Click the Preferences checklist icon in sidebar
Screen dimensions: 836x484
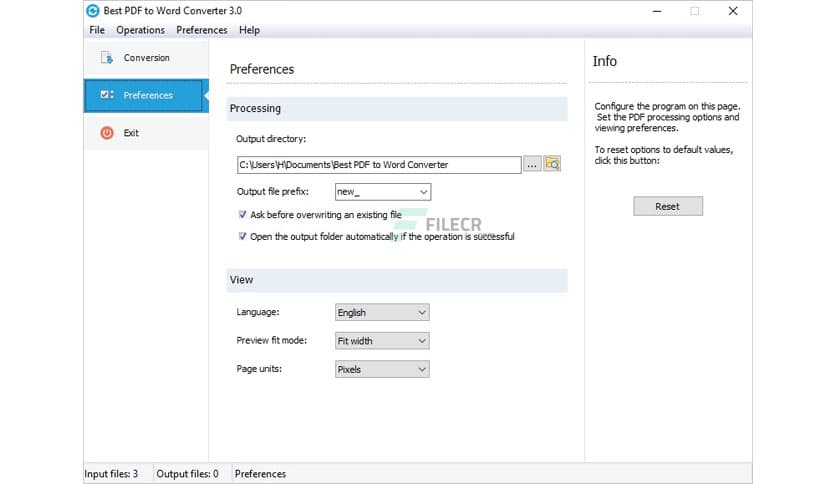pos(107,95)
